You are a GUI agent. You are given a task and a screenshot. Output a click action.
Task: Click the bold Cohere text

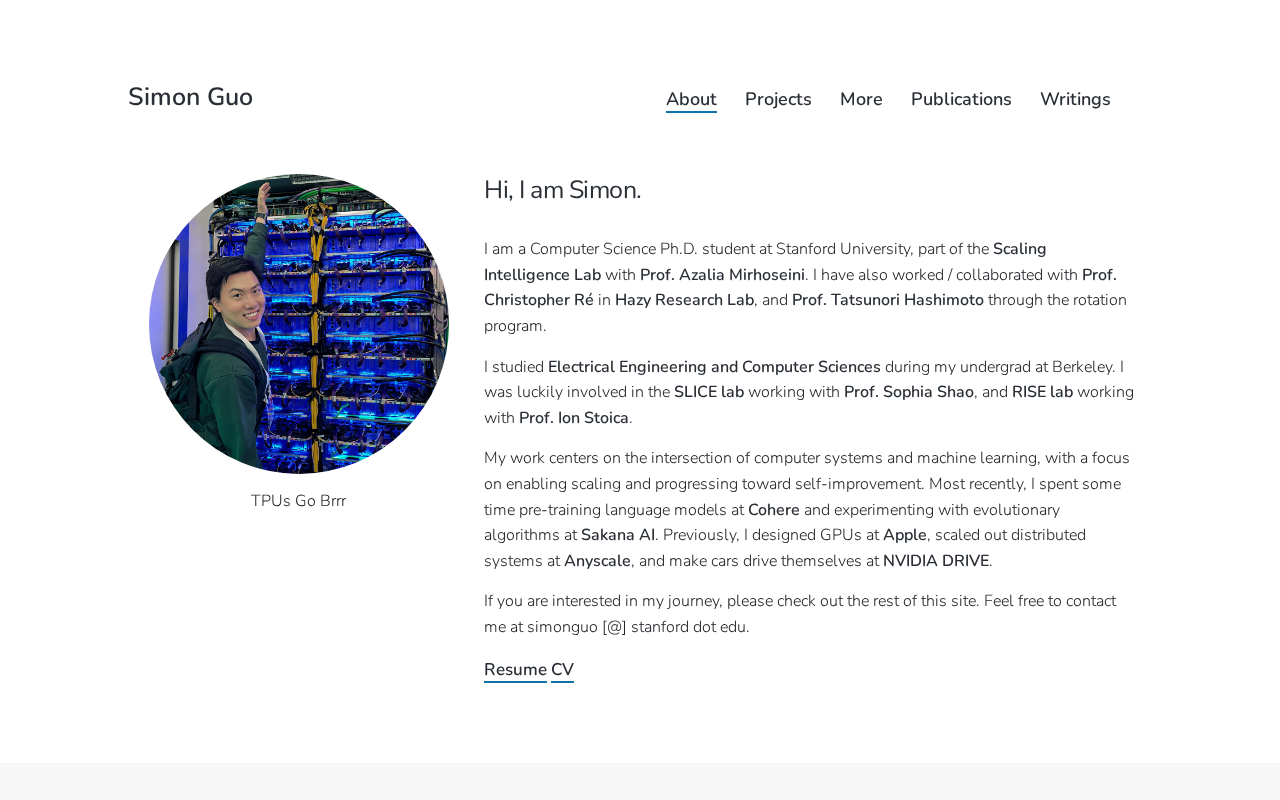point(773,510)
